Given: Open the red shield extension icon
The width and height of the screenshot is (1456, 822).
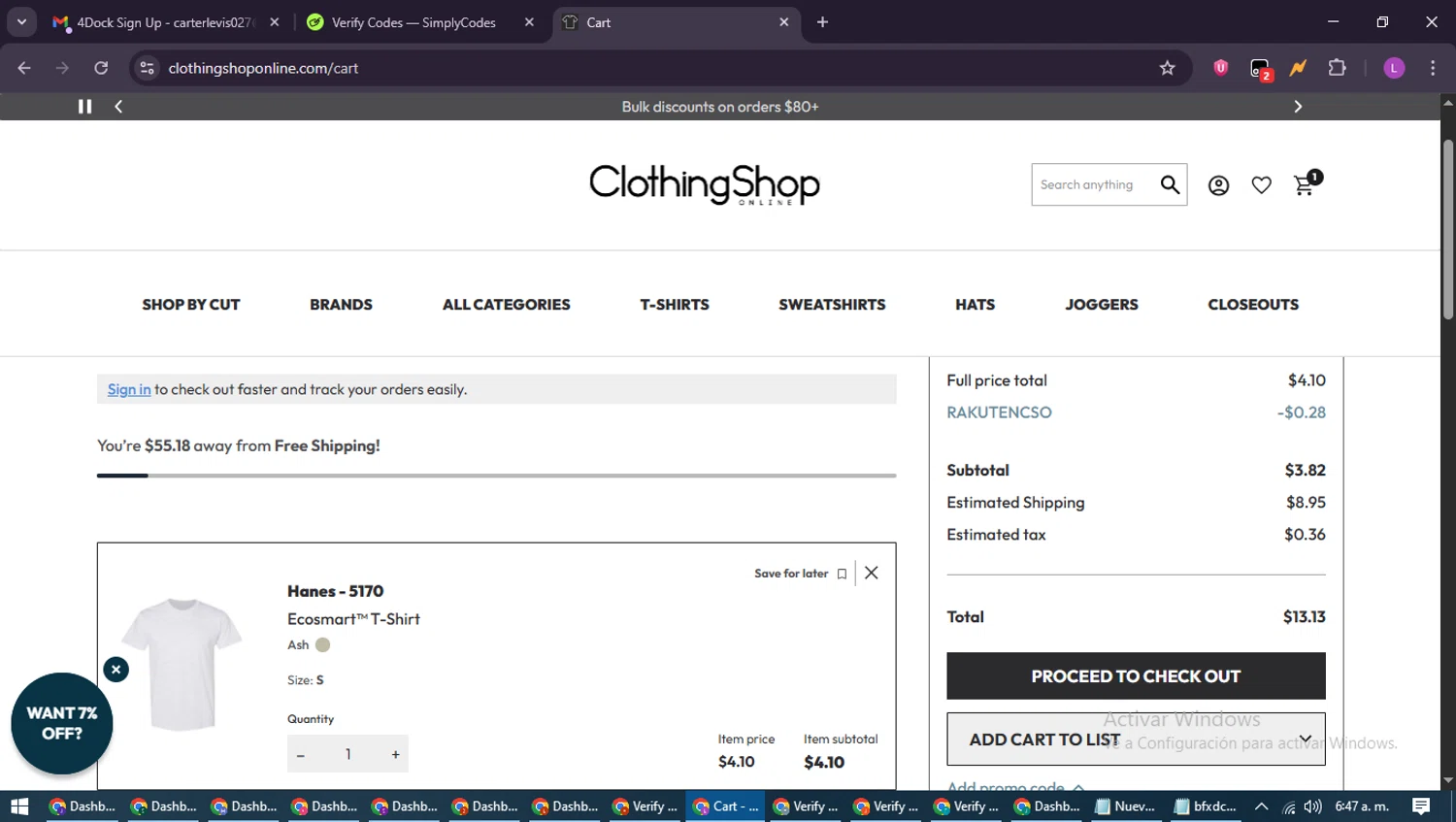Looking at the screenshot, I should pos(1220,68).
